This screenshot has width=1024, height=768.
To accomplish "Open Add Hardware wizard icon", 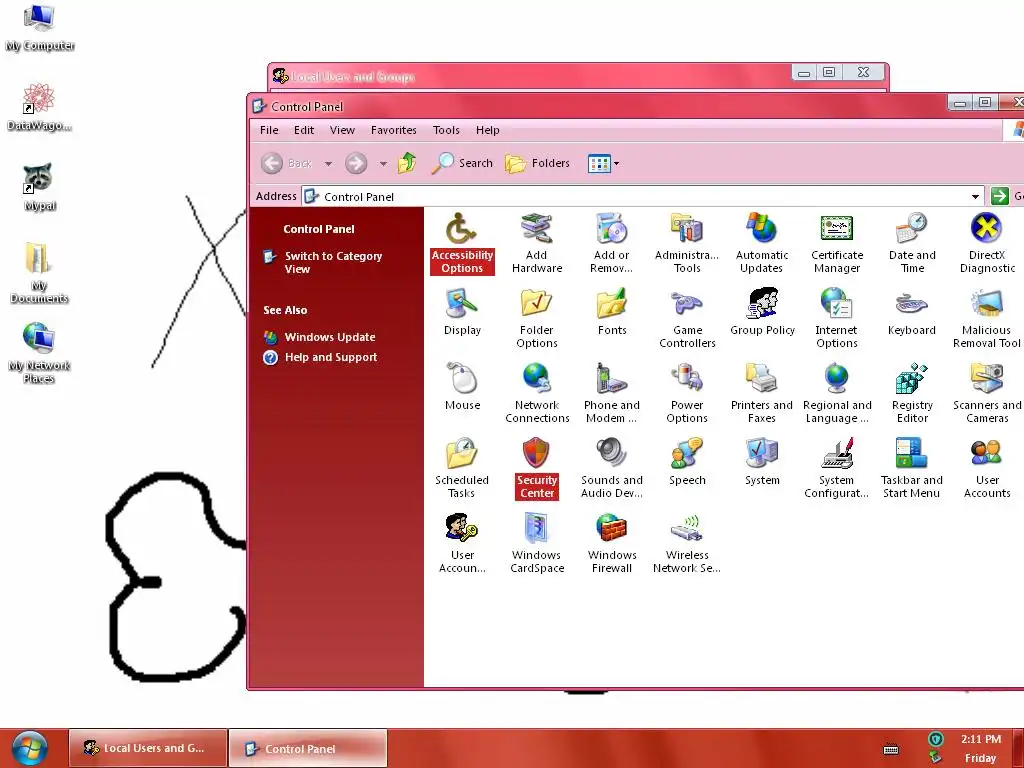I will coord(537,243).
